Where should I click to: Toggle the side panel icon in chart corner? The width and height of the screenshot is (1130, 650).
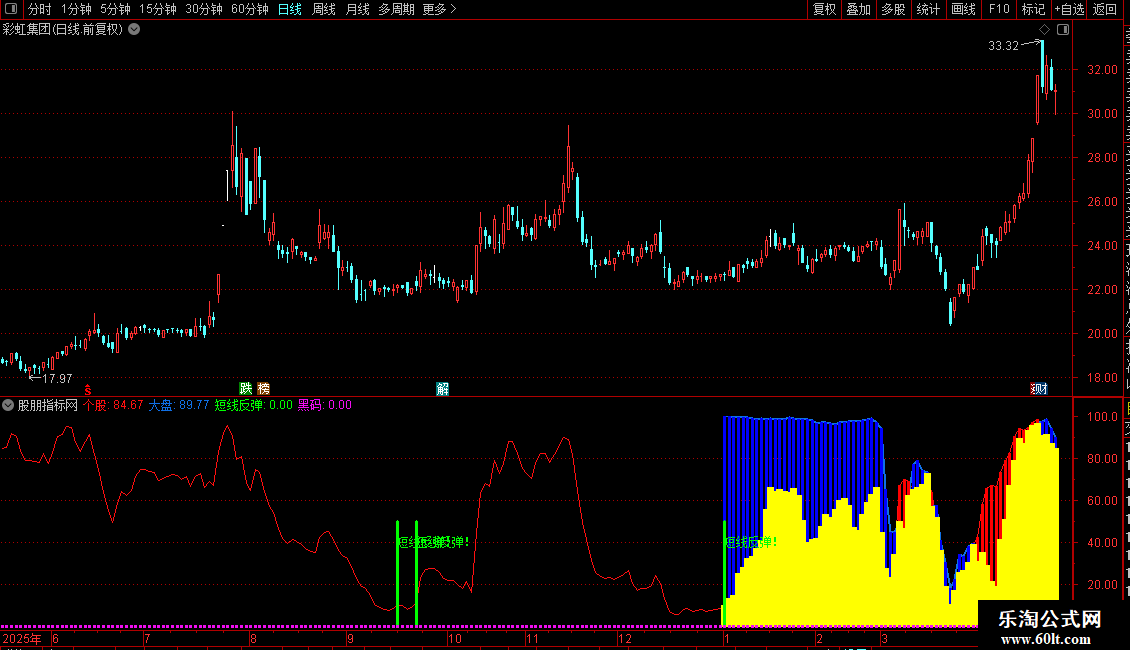pyautogui.click(x=1063, y=30)
